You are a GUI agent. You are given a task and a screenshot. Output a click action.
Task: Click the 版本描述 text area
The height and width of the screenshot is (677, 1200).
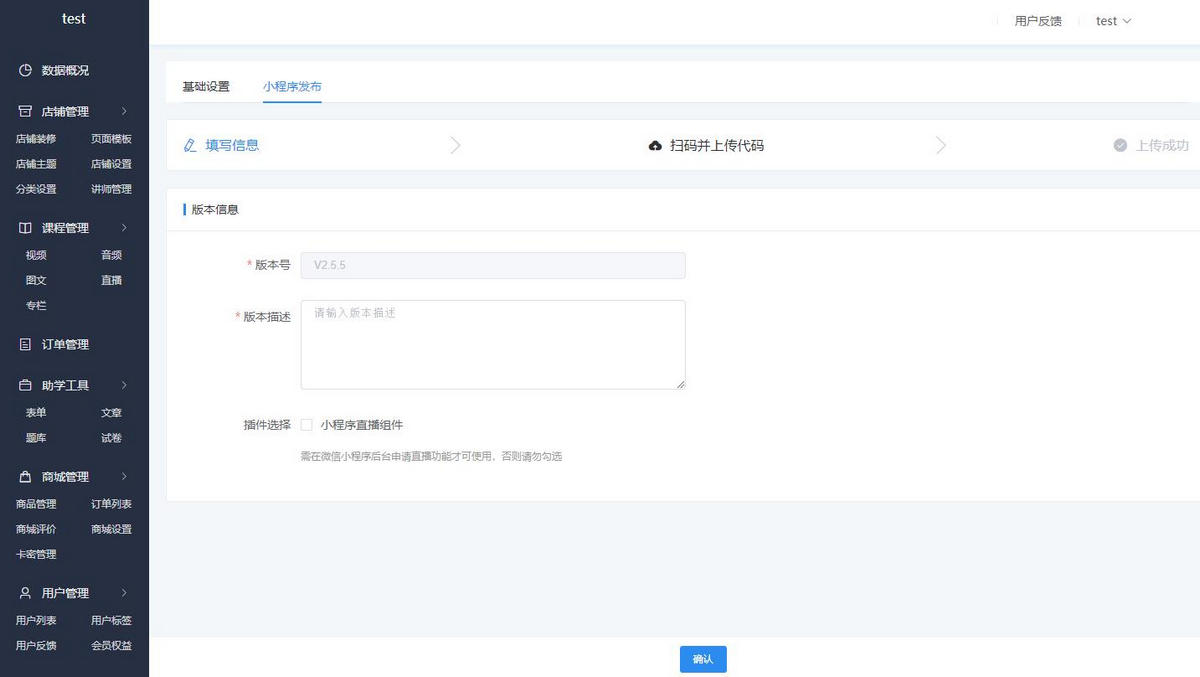pos(493,344)
